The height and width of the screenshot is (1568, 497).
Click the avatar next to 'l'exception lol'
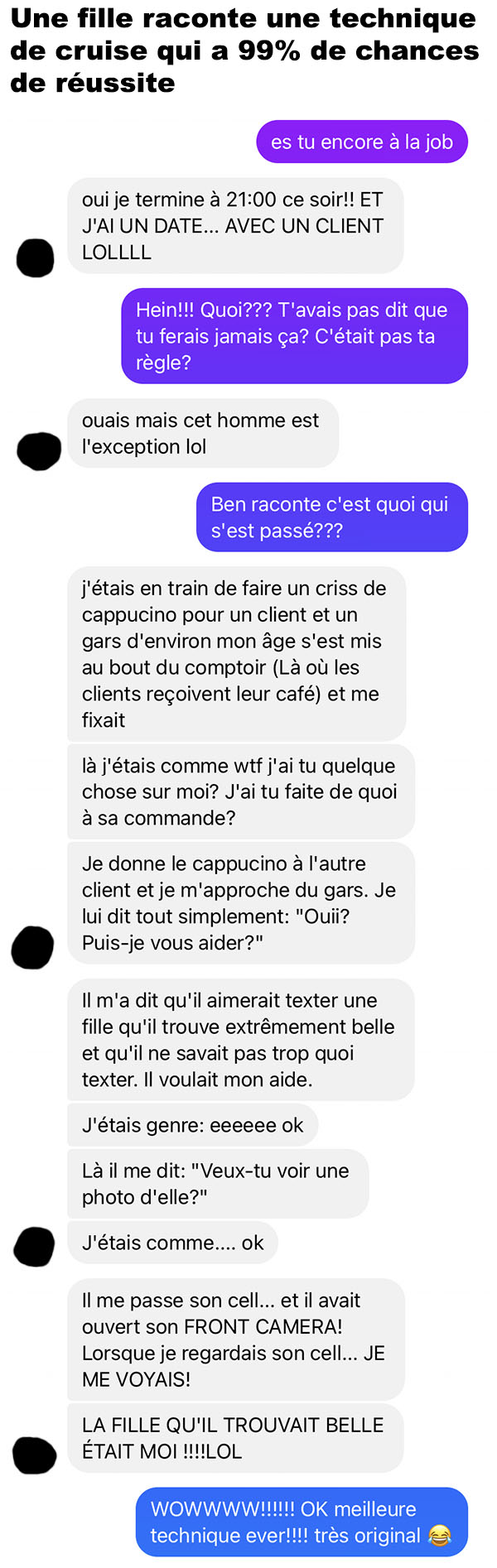(39, 451)
